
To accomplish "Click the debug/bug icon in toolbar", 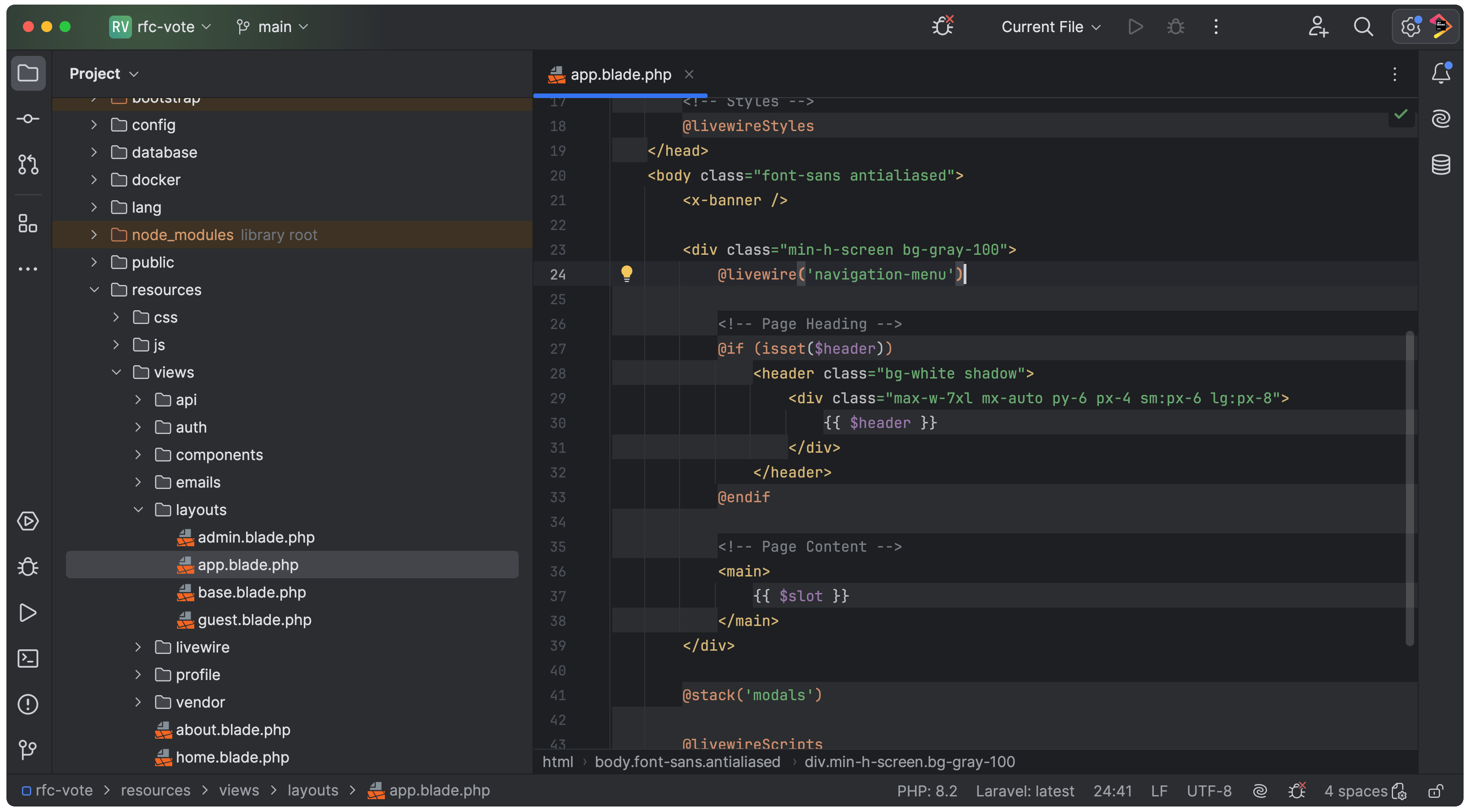I will (x=1175, y=27).
